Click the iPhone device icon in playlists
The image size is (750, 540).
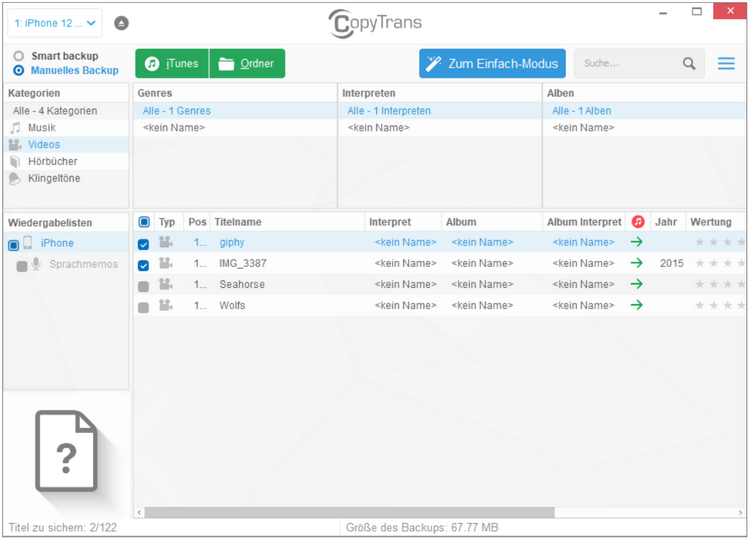coord(28,243)
